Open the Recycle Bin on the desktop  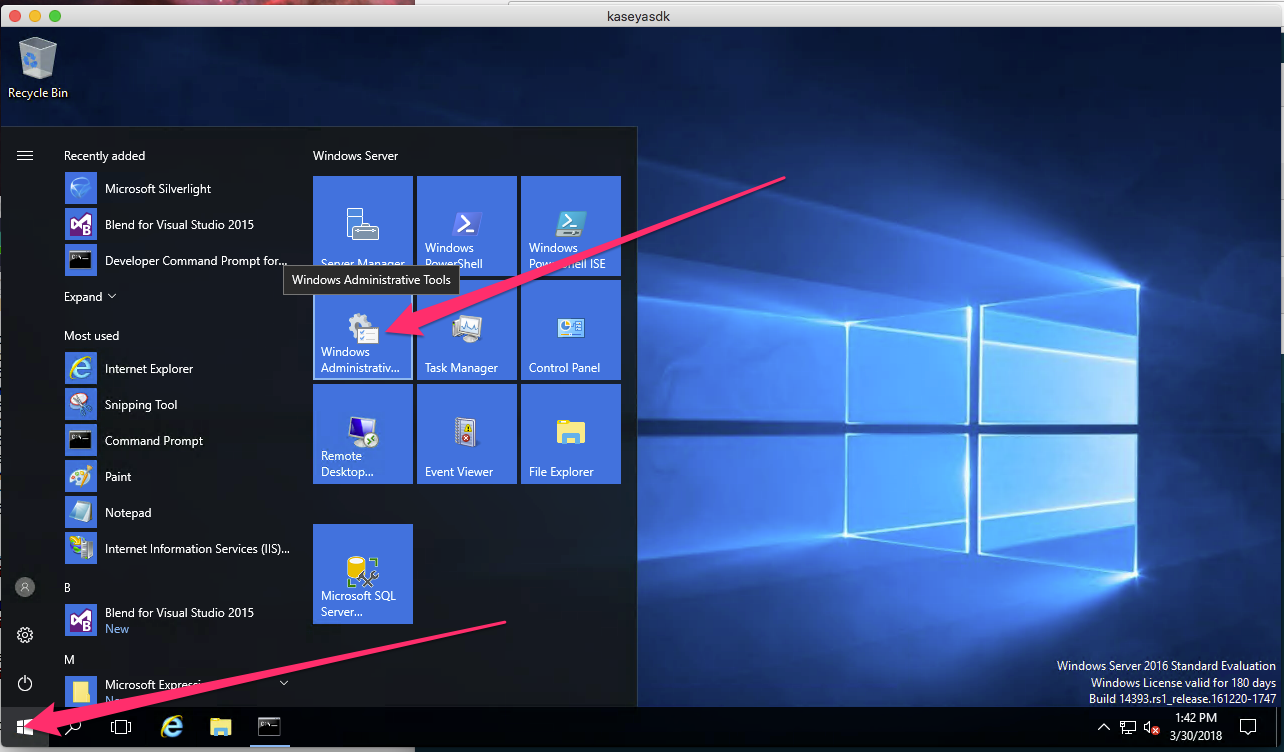(x=38, y=68)
